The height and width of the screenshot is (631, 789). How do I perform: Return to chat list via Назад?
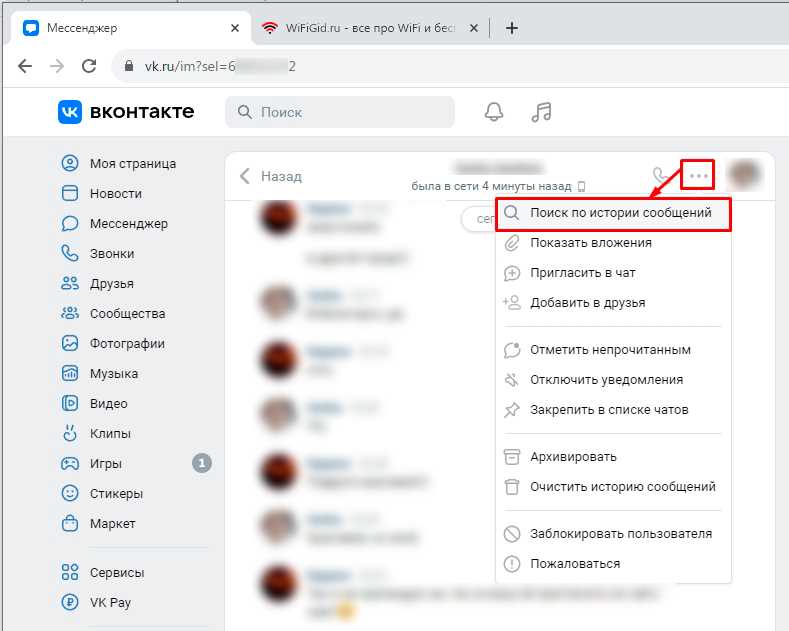click(271, 176)
